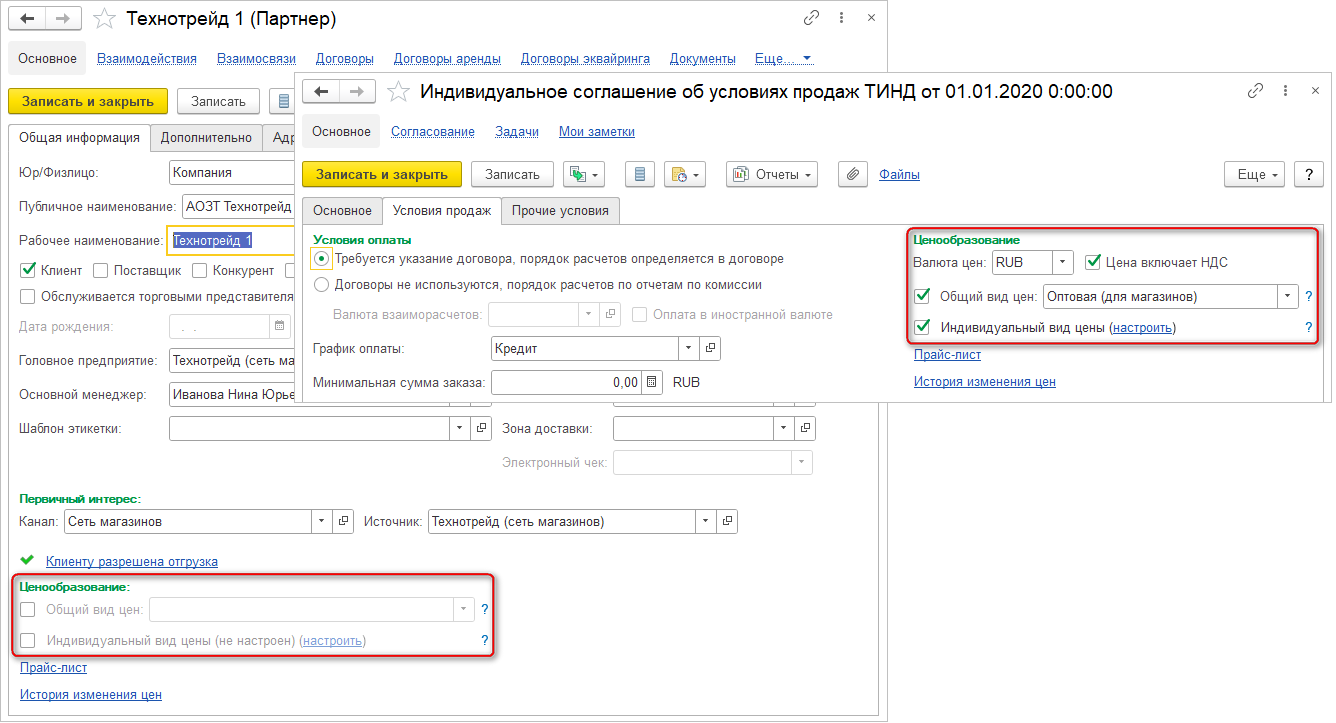Screen dimensions: 1336x723
Task: Click Записать in the partner window
Action: (x=218, y=101)
